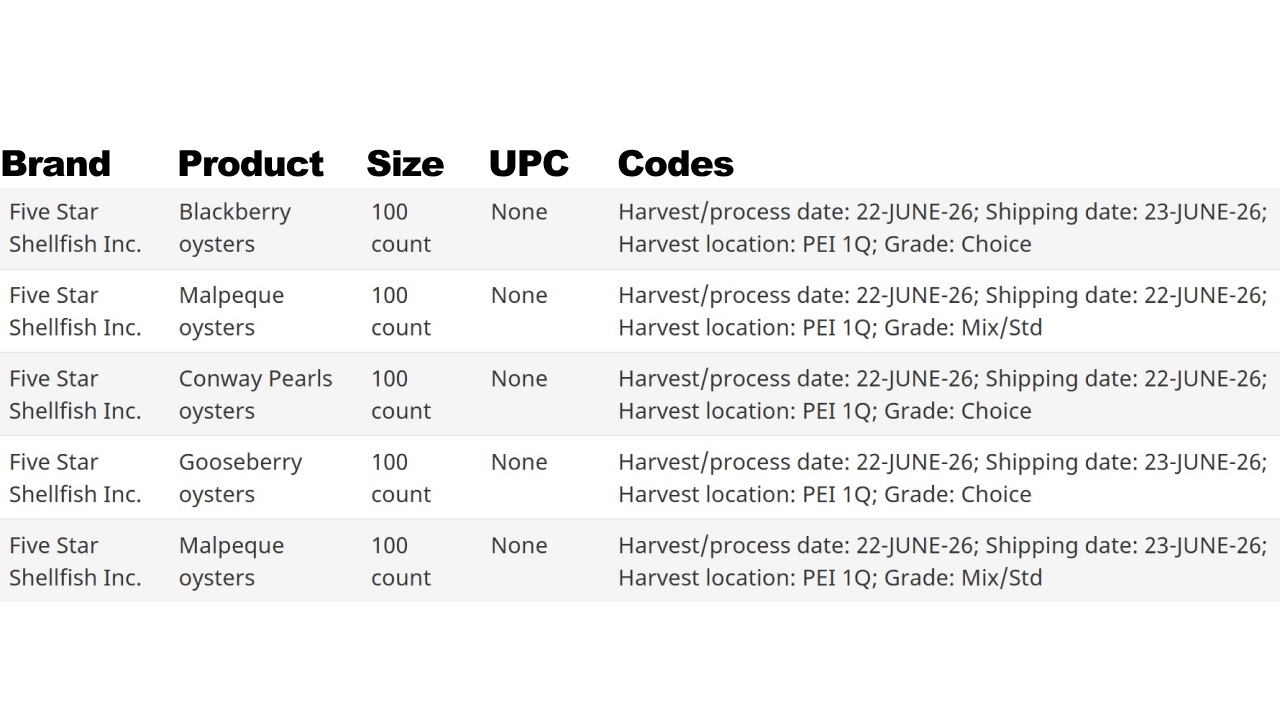This screenshot has height=725, width=1280.
Task: Click the 100 count cell for Conway Pearls
Action: point(401,395)
